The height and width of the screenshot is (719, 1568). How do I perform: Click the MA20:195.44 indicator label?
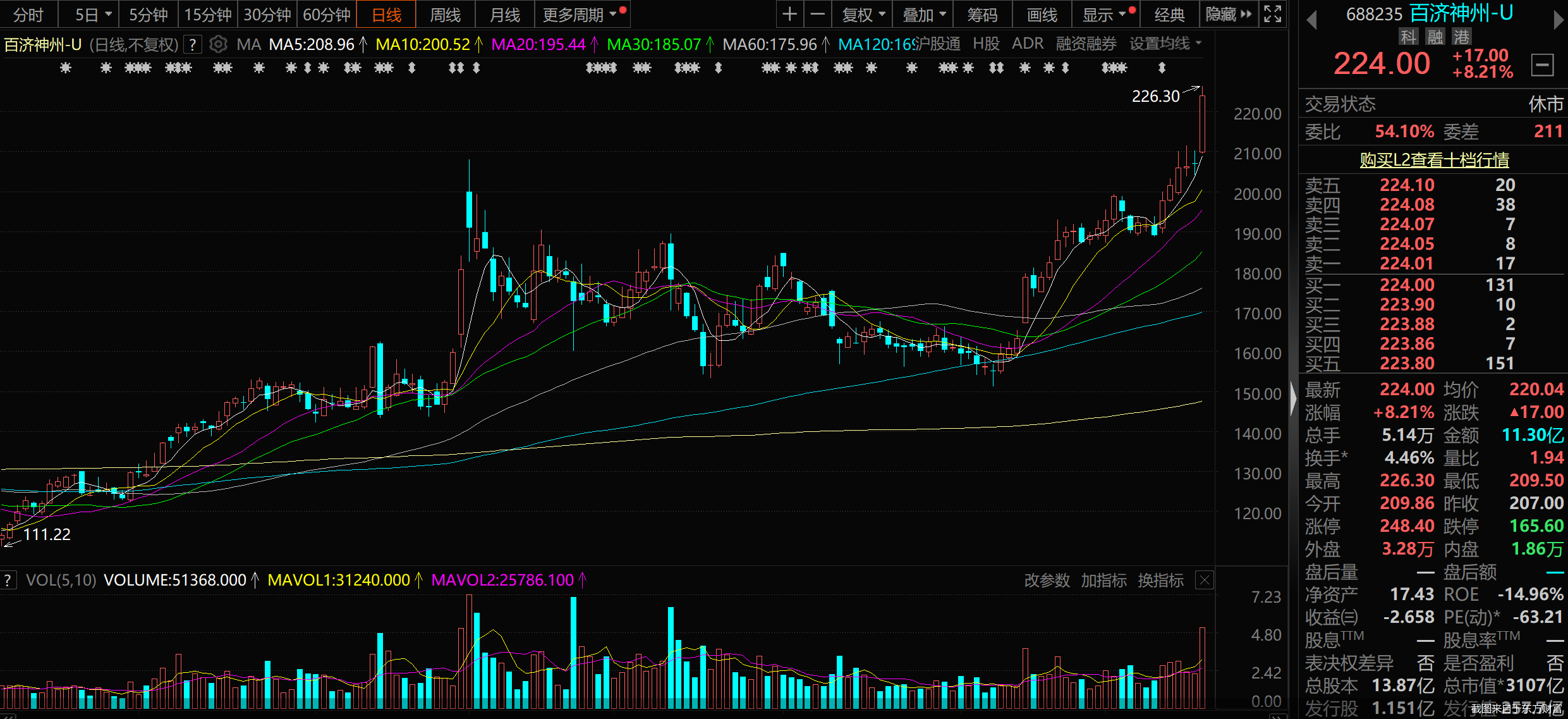click(x=538, y=44)
